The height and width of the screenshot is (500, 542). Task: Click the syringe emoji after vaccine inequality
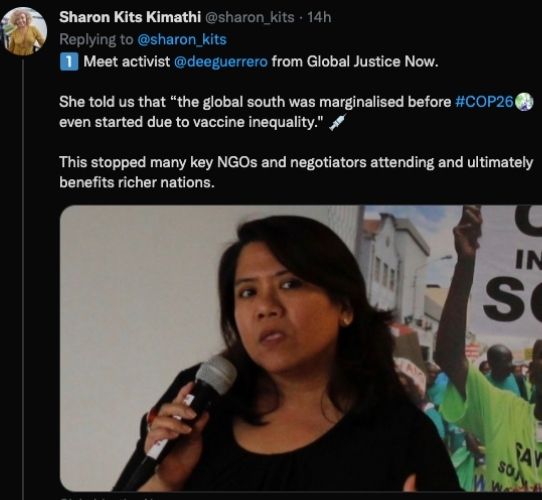tap(337, 122)
